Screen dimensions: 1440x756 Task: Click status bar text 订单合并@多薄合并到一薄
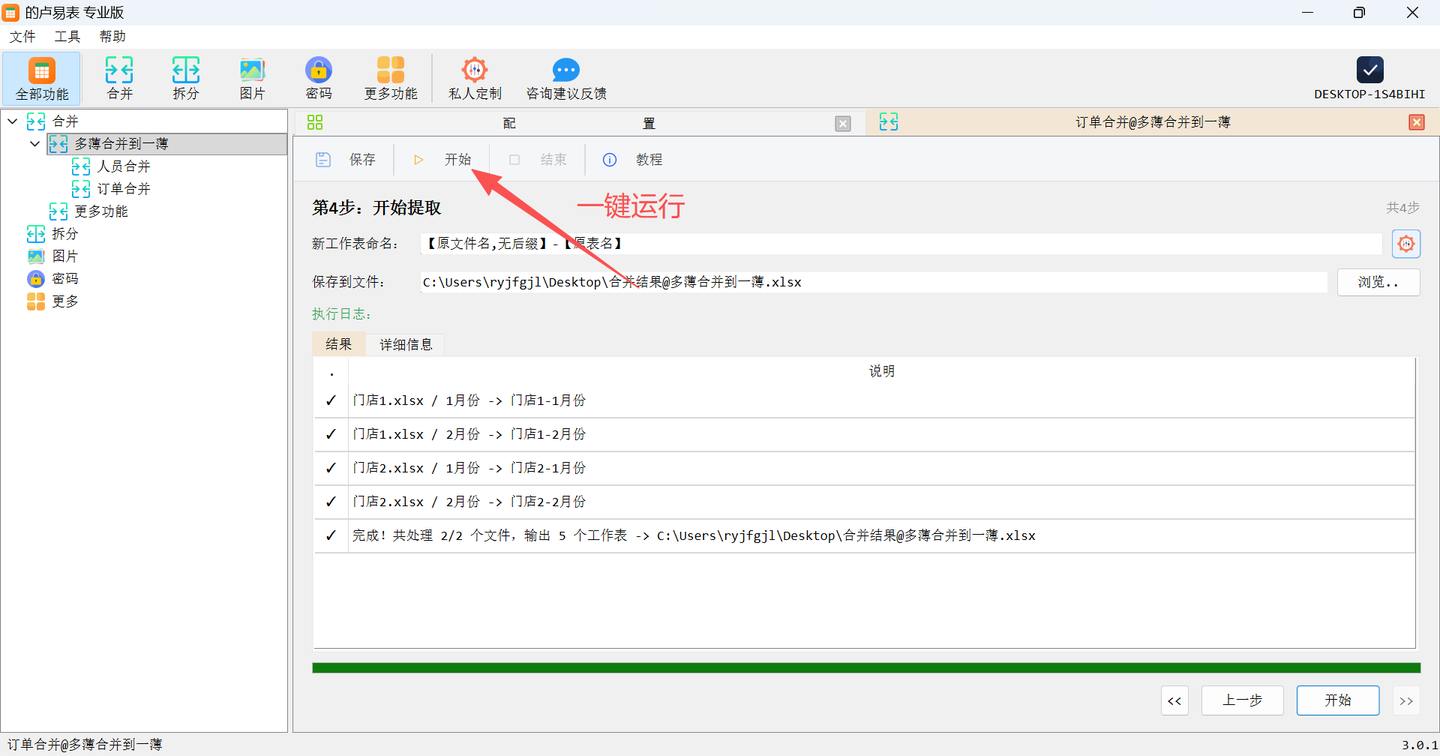[x=85, y=745]
